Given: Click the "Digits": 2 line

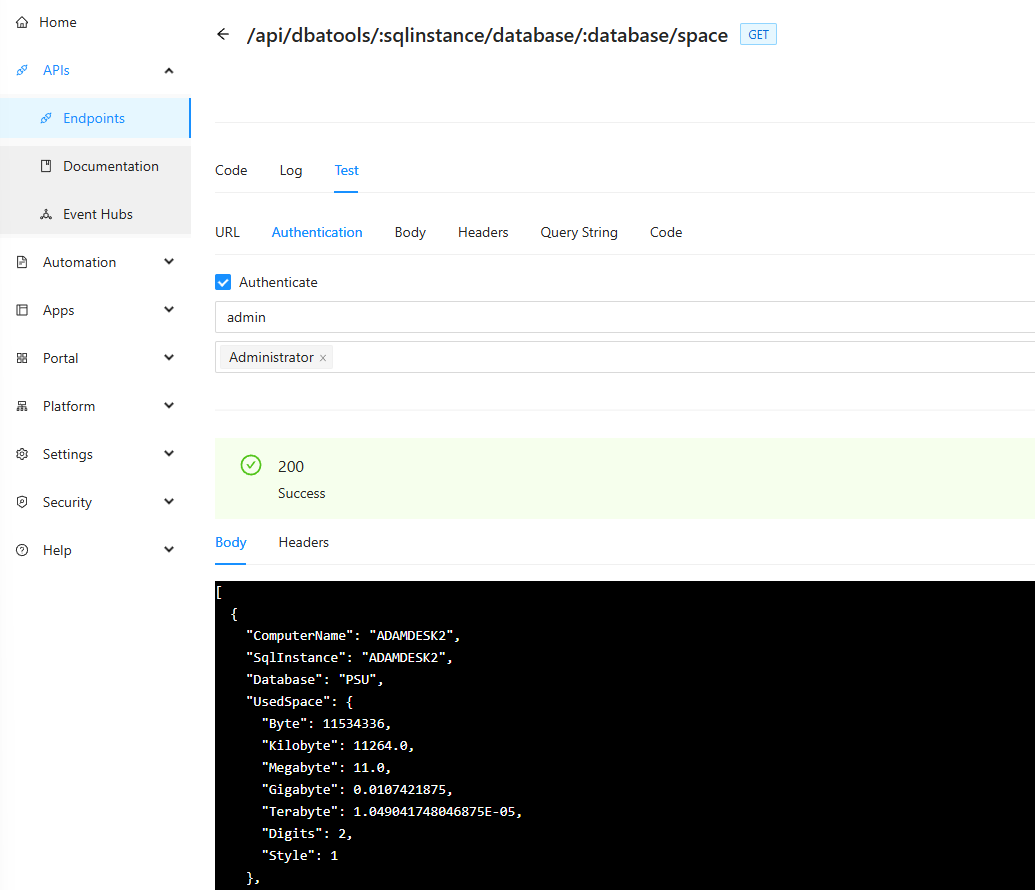Looking at the screenshot, I should [307, 834].
